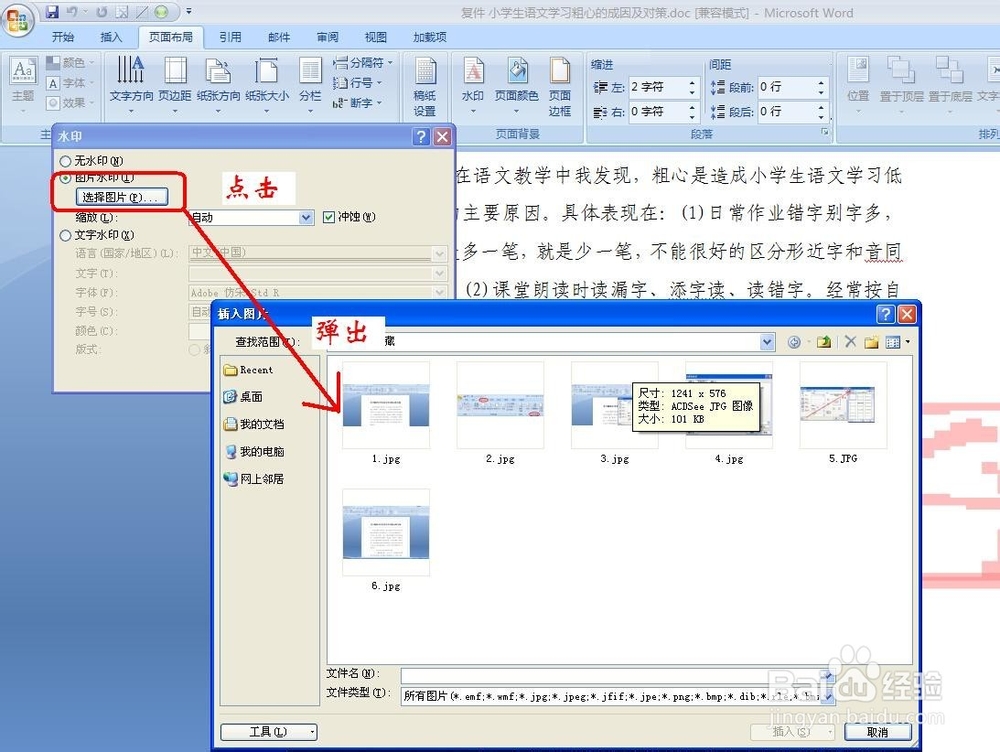Open the 分隔符 breaks dropdown

click(363, 63)
